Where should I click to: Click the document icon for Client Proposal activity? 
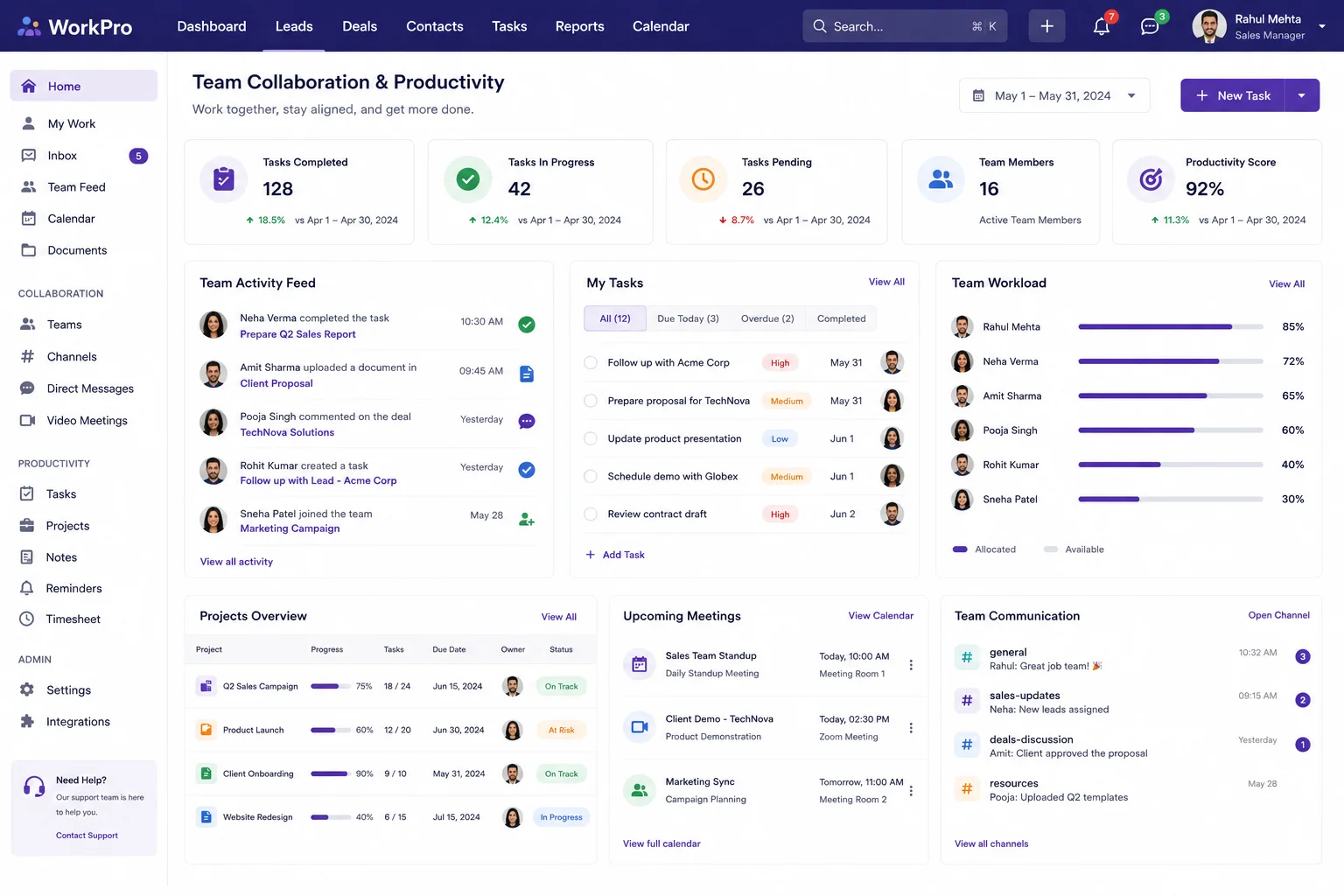pyautogui.click(x=527, y=374)
